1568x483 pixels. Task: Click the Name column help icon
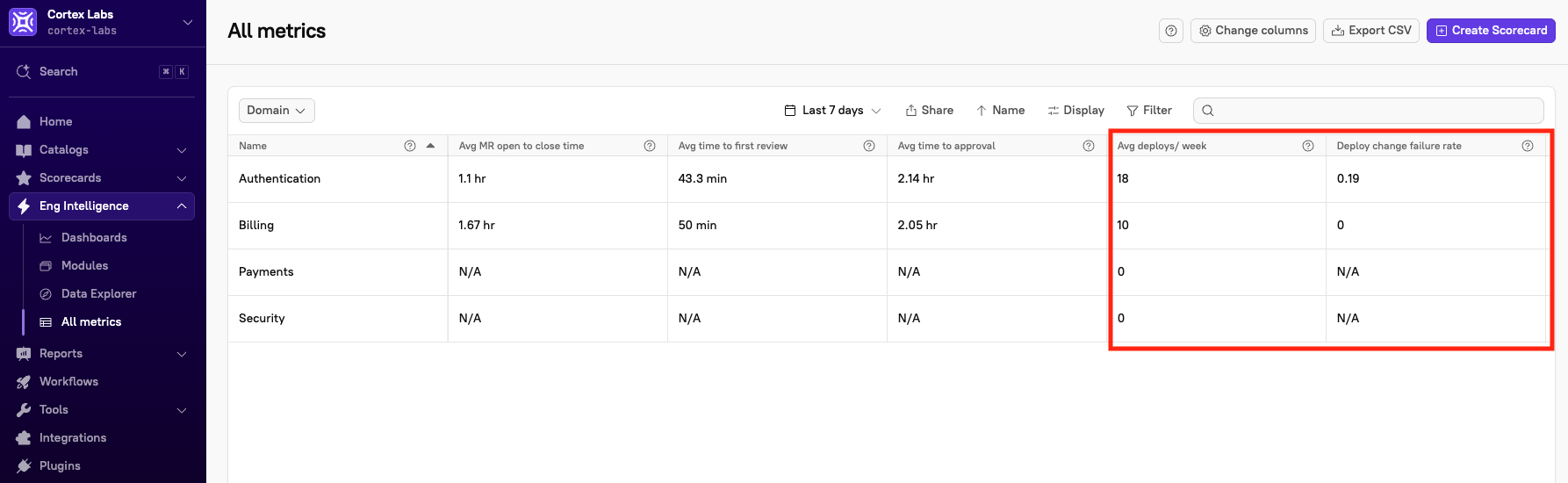click(410, 146)
